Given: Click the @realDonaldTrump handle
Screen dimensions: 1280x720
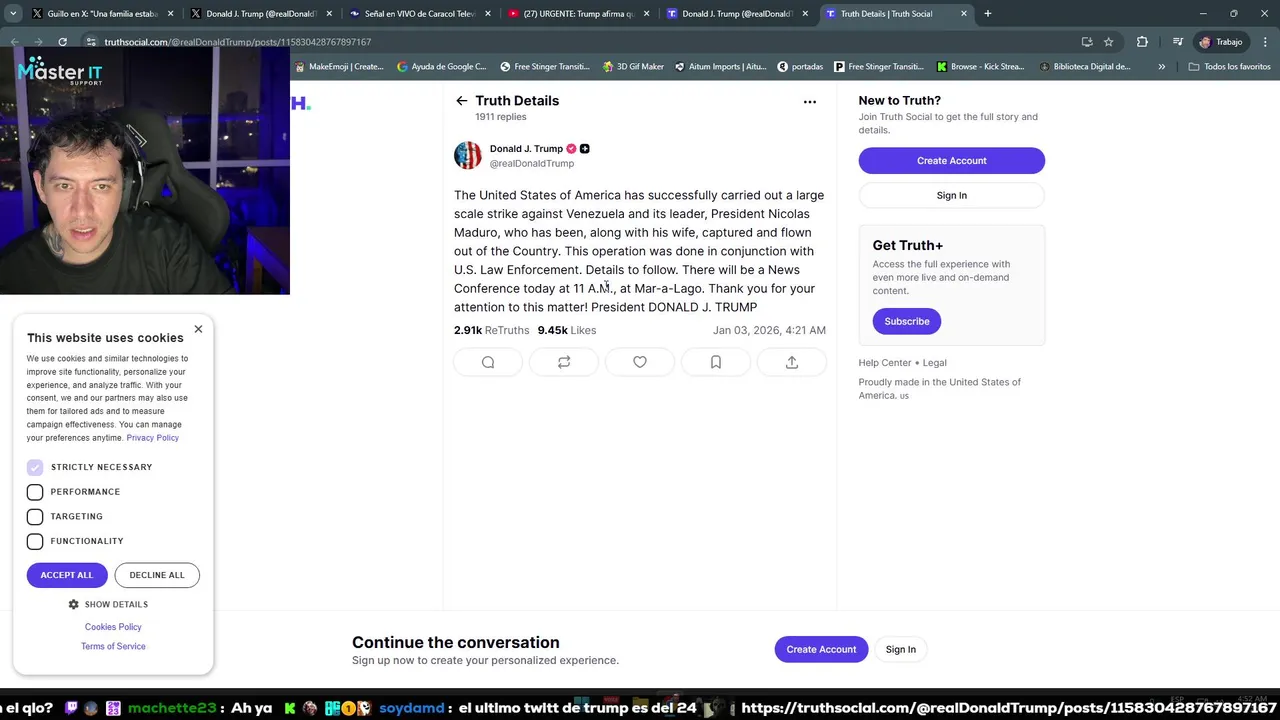Looking at the screenshot, I should 532,164.
